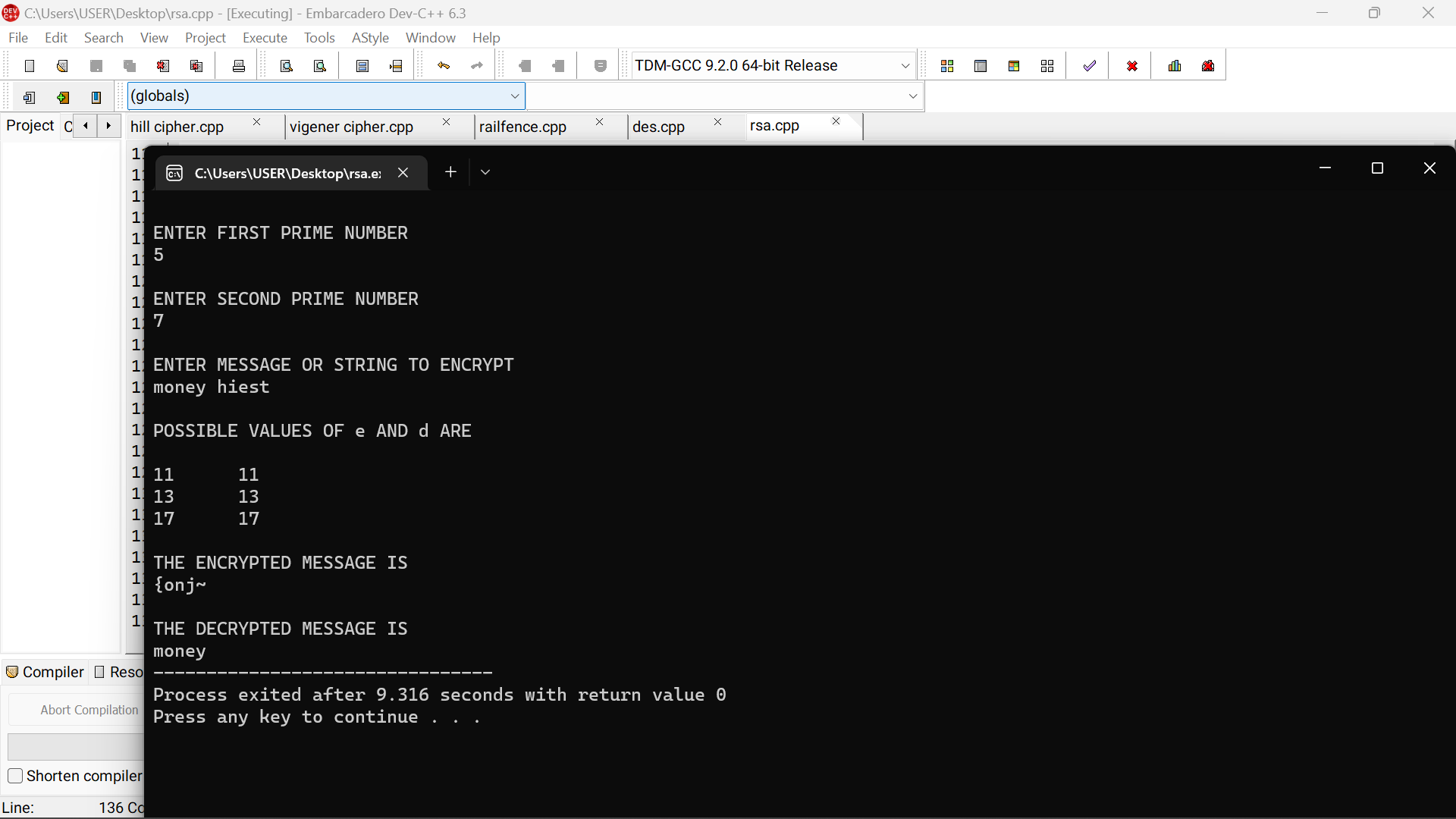Open Profile Analysis with the bar chart icon
This screenshot has height=819, width=1456.
click(x=1174, y=65)
